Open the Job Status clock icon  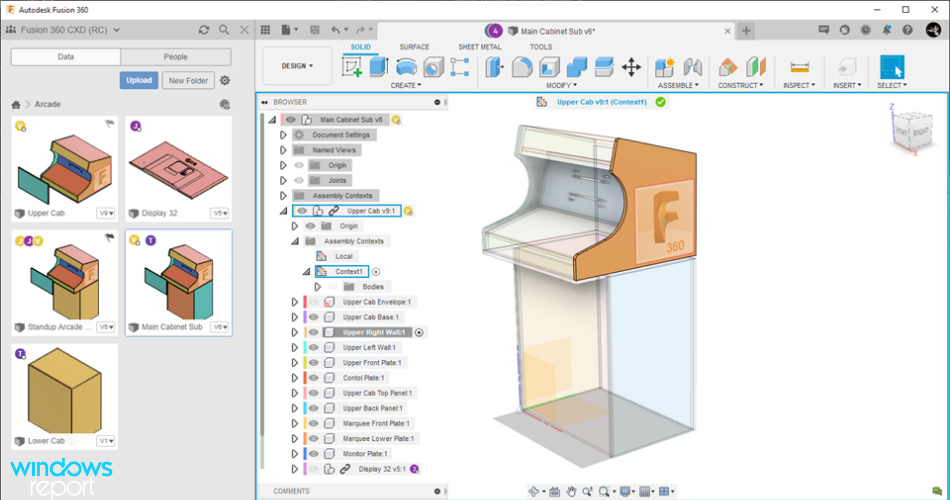866,30
